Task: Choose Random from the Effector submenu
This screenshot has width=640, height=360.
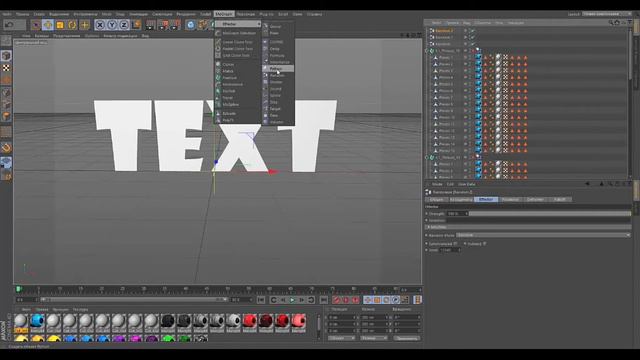Action: tap(277, 76)
